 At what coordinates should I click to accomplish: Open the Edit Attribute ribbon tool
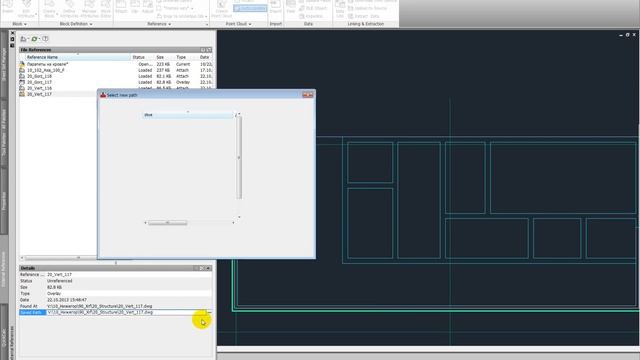coord(27,9)
